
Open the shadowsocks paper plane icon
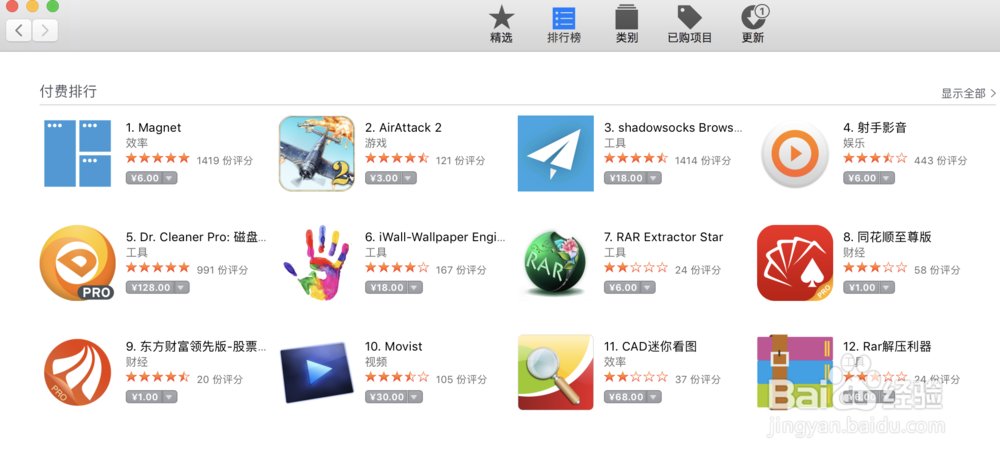(555, 153)
